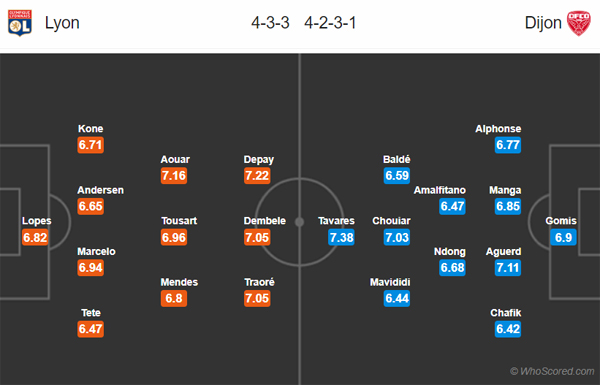Viewport: 600px width, 385px height.
Task: Open the WhoScored.com watermark link
Action: [x=552, y=371]
